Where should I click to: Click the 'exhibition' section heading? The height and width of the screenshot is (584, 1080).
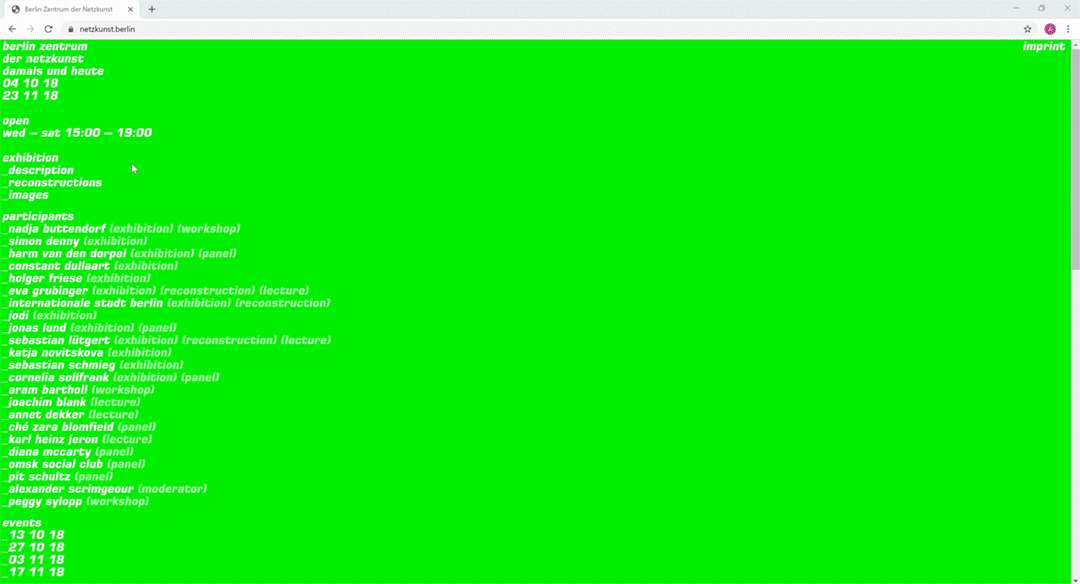30,158
